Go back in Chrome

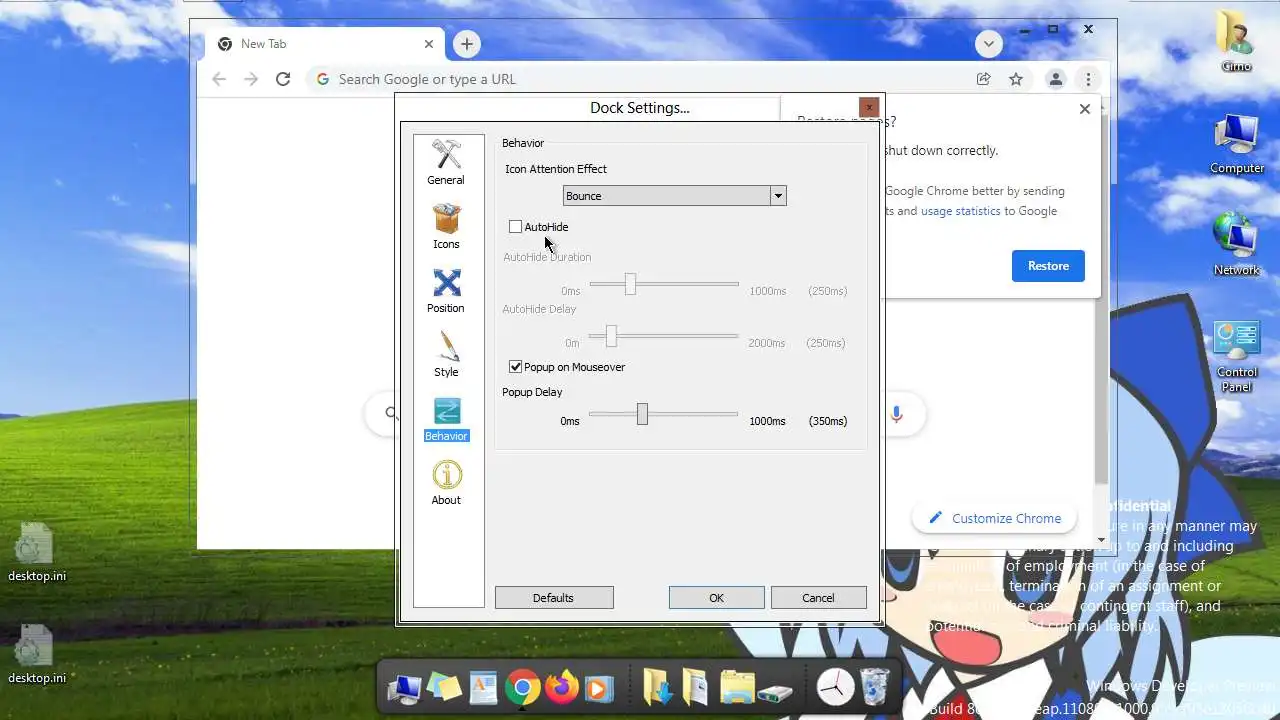point(219,79)
